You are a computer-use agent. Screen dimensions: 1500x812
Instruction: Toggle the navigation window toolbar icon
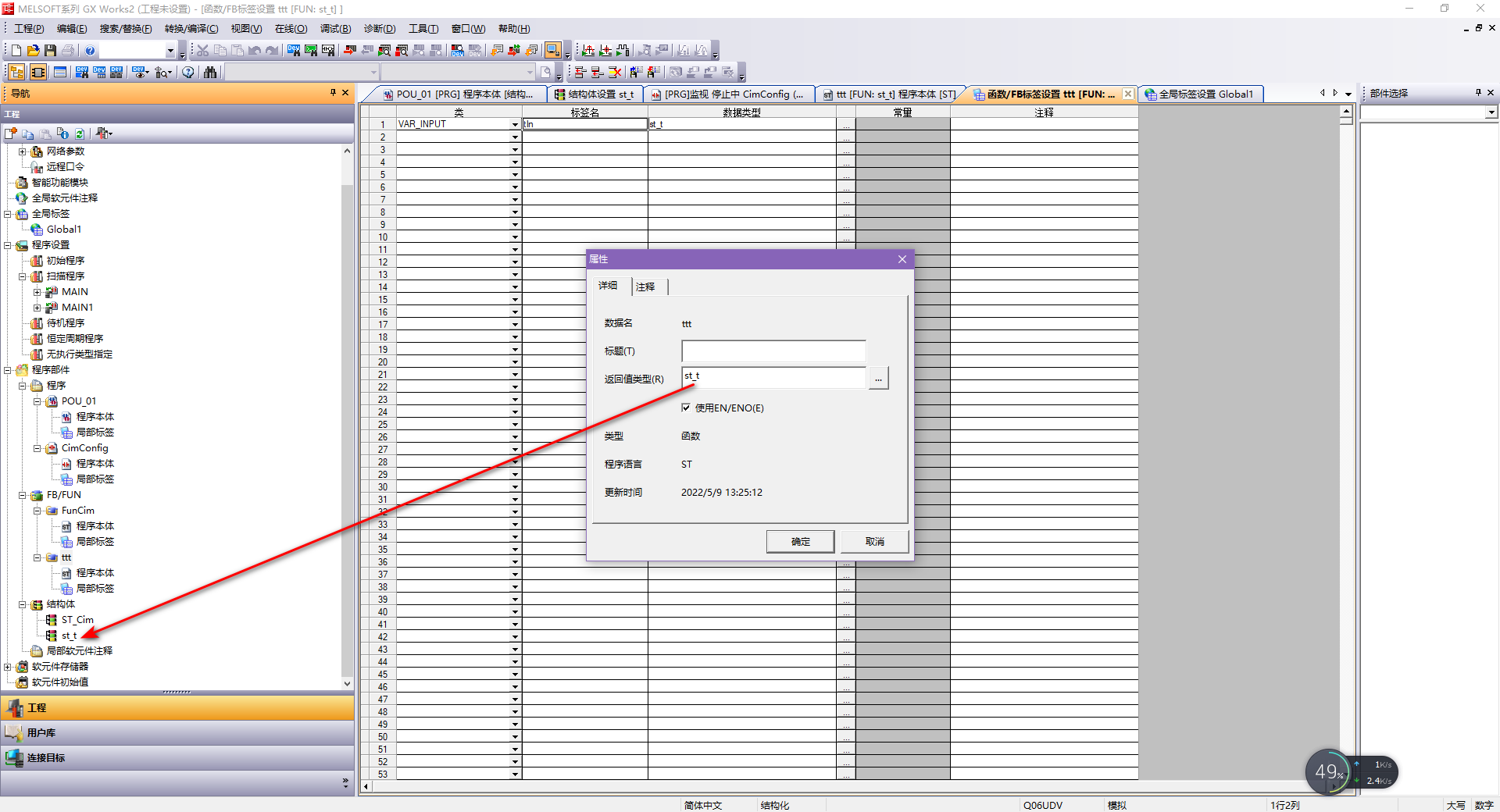tap(16, 73)
